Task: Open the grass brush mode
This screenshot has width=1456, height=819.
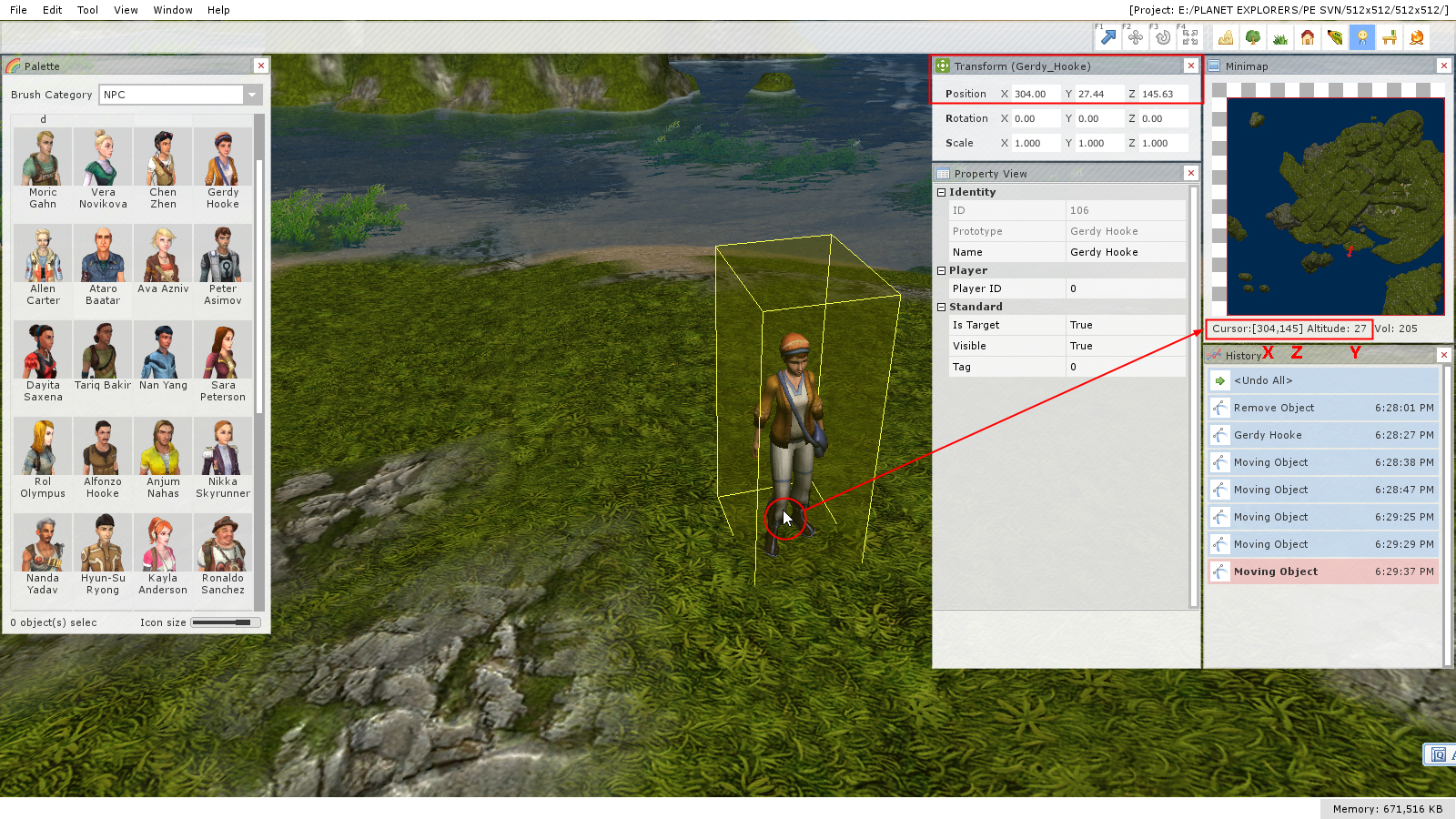Action: [1280, 37]
